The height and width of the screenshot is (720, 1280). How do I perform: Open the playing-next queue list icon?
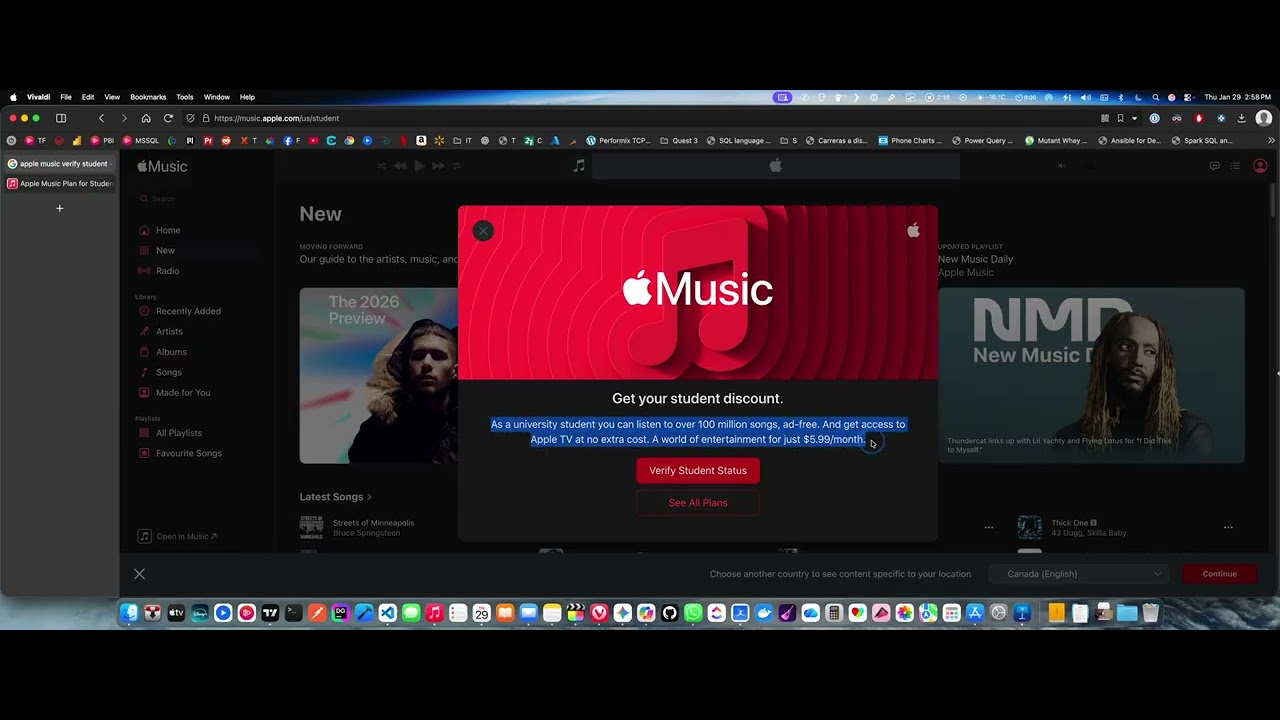[x=1236, y=166]
